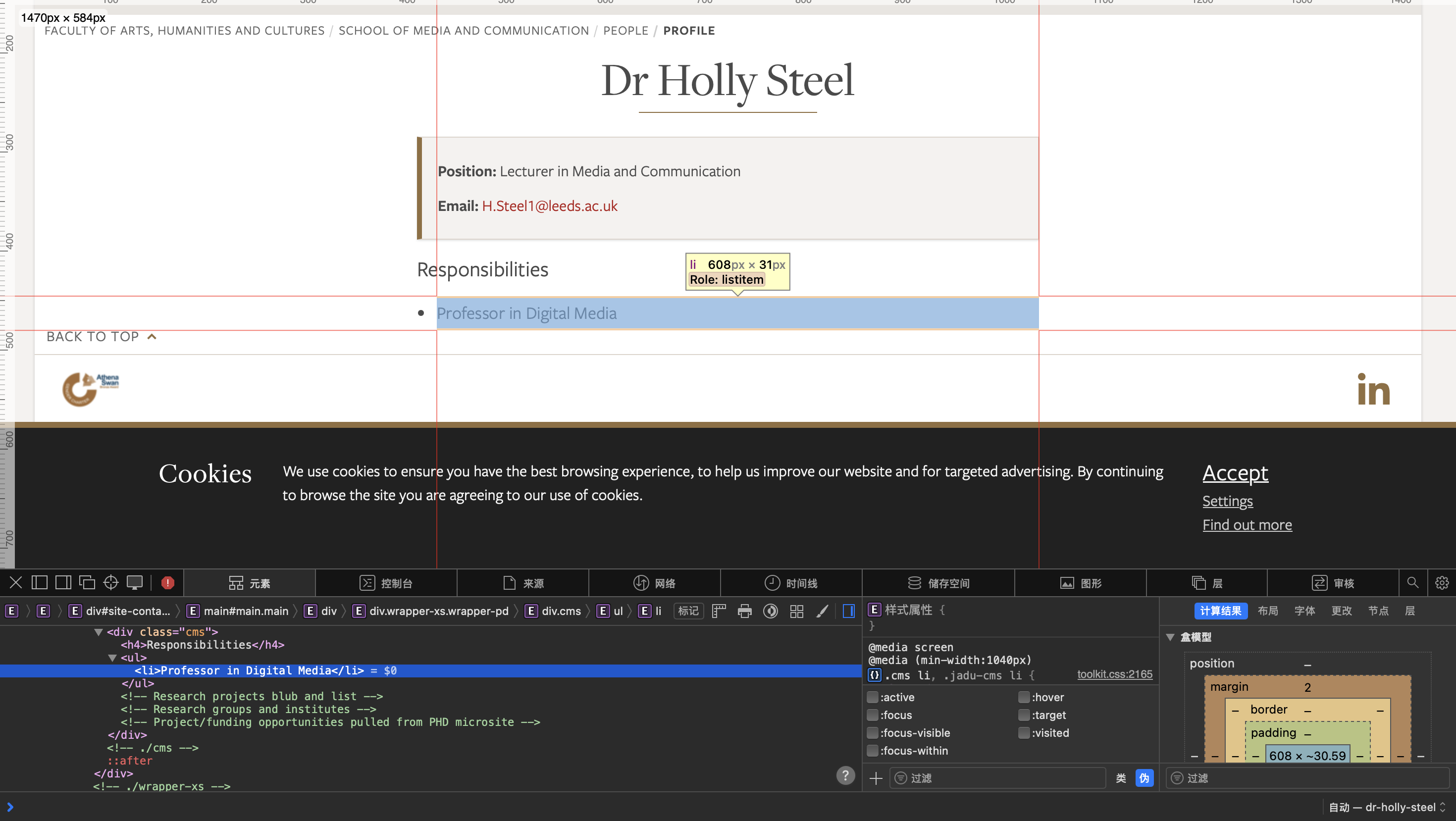
Task: Click the print styles printer icon
Action: 745,611
